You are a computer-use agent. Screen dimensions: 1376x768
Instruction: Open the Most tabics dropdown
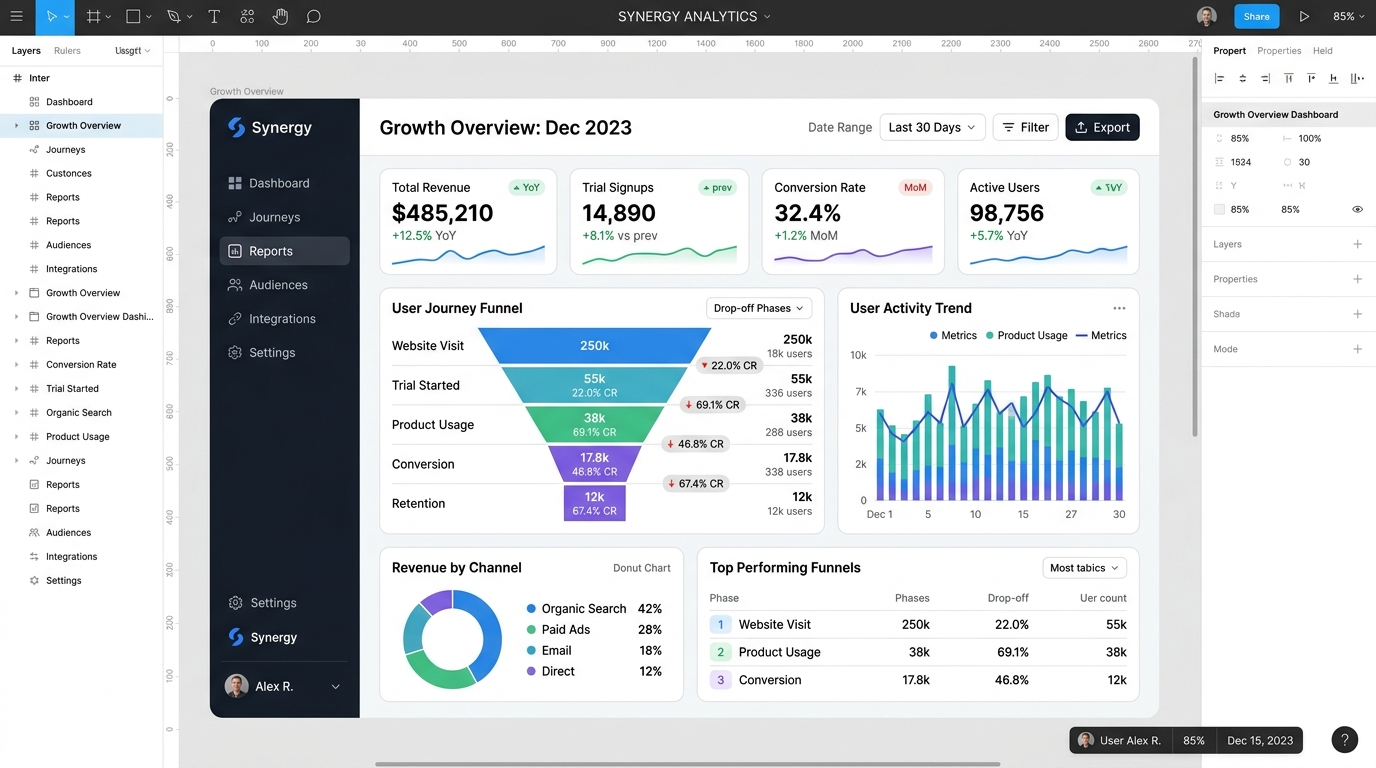pyautogui.click(x=1084, y=568)
